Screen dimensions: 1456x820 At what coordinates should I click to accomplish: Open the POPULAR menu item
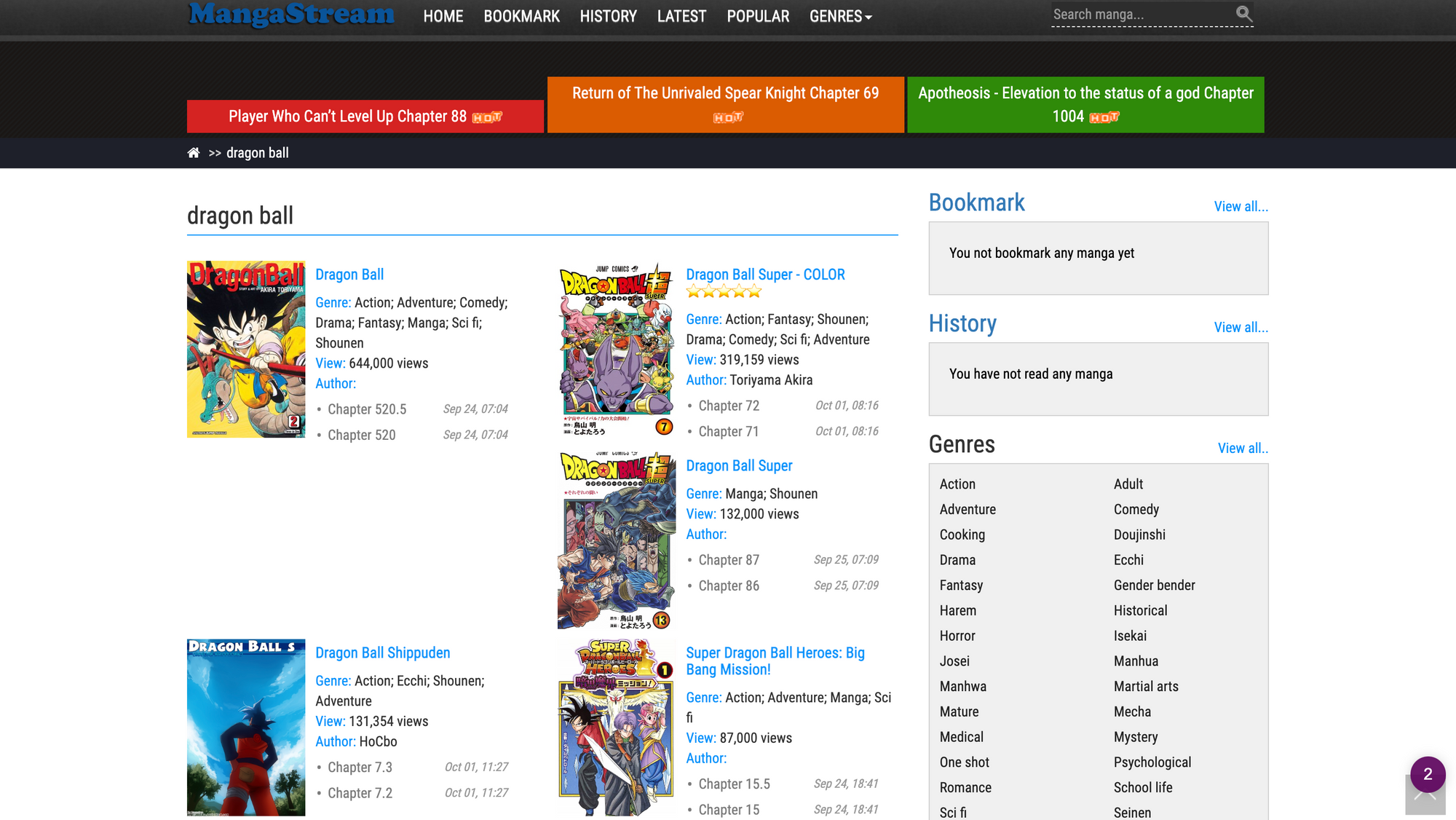(758, 16)
